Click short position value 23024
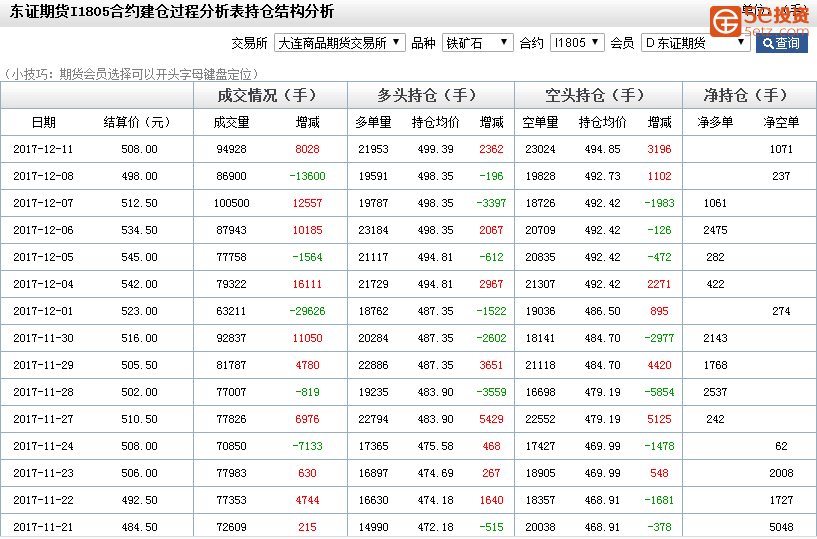817x539 pixels. pos(540,150)
